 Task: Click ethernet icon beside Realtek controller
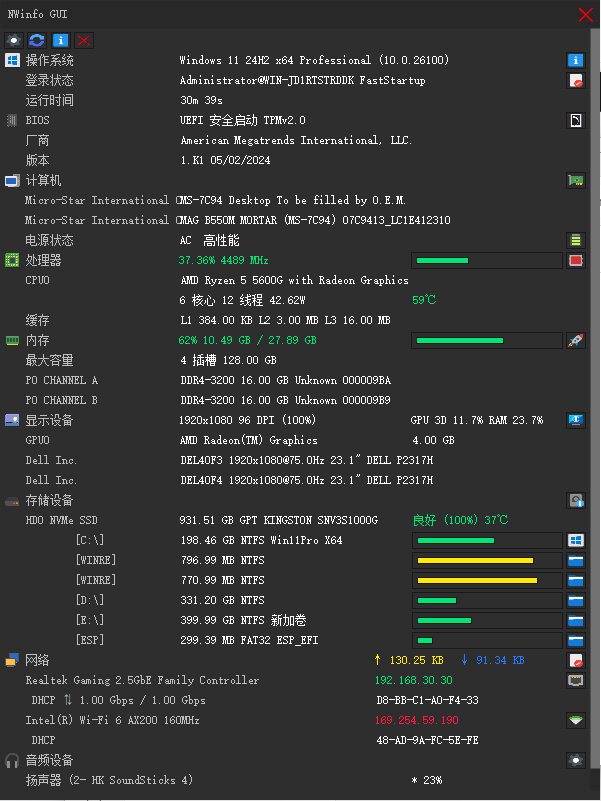576,680
